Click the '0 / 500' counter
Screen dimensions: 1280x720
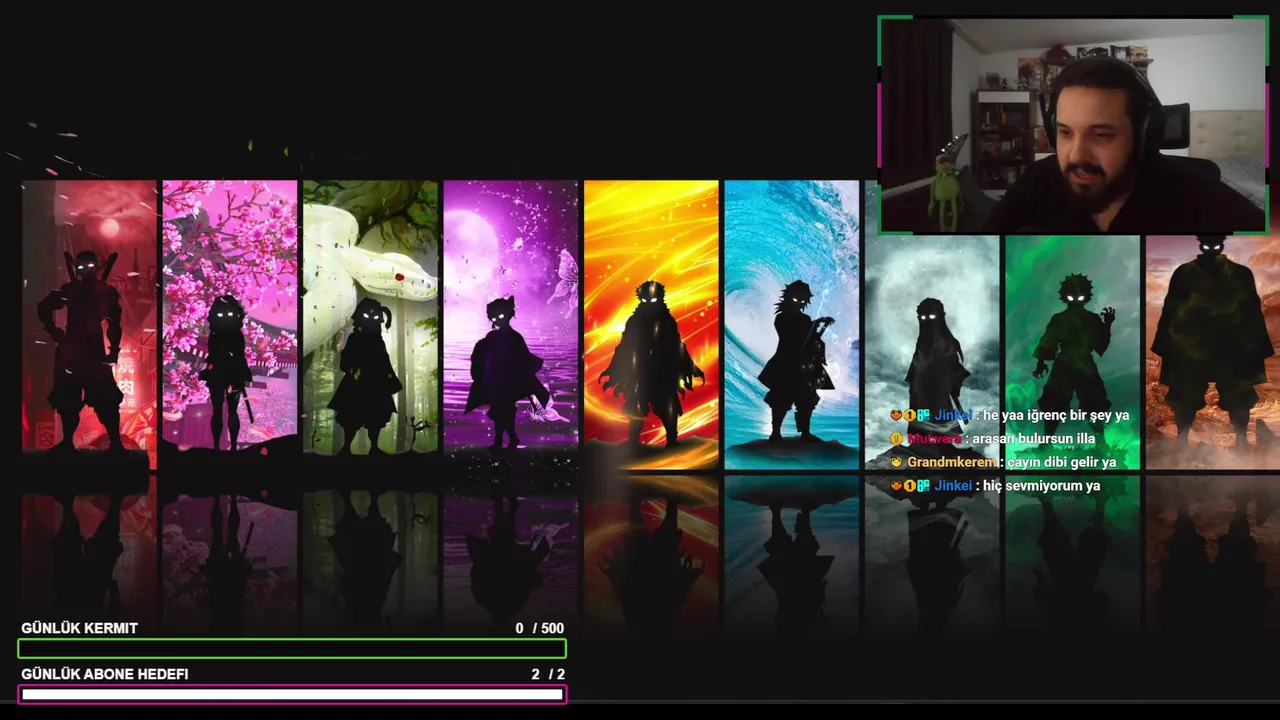[x=540, y=628]
